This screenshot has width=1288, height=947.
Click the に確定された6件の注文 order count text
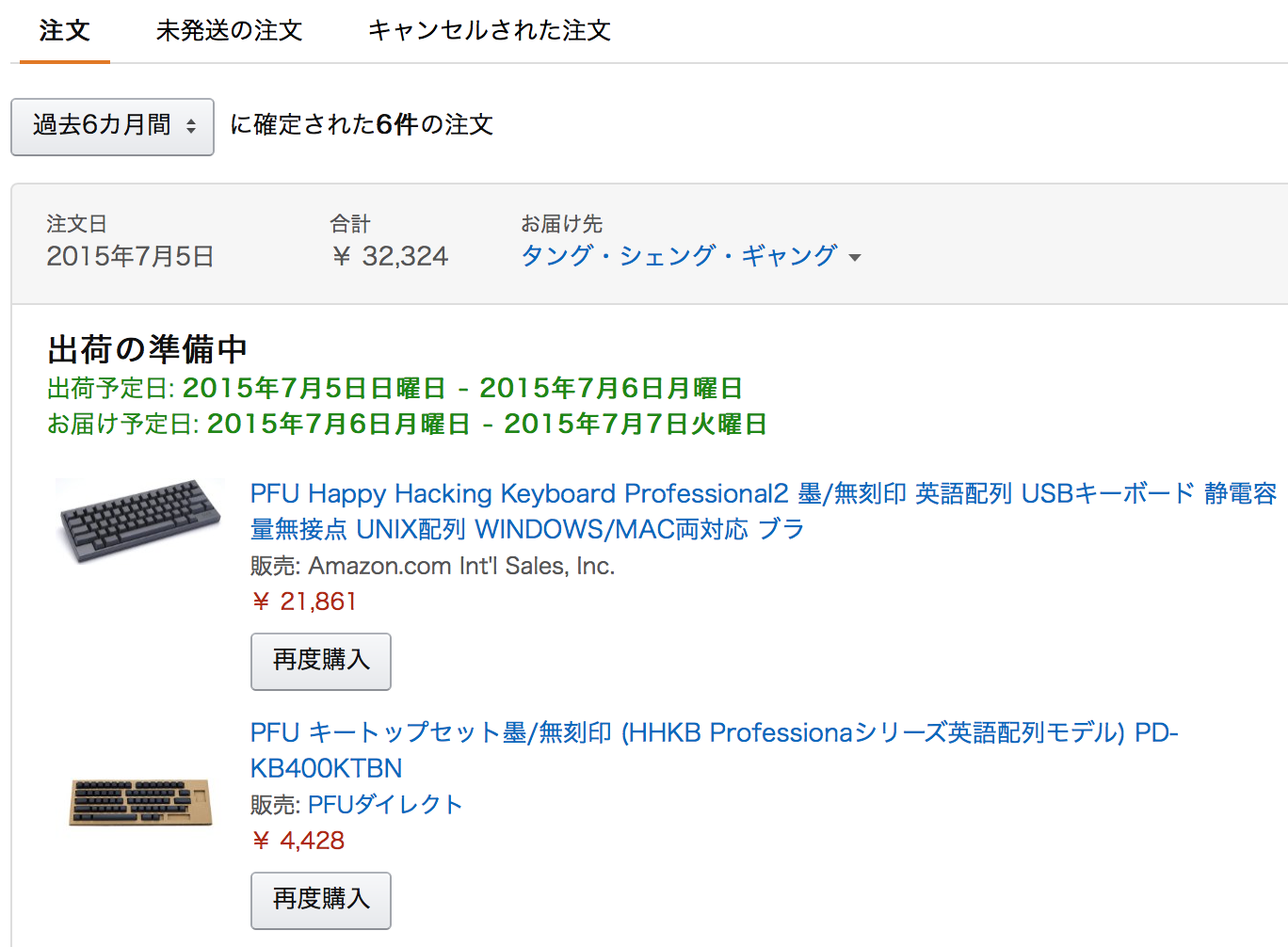(362, 125)
